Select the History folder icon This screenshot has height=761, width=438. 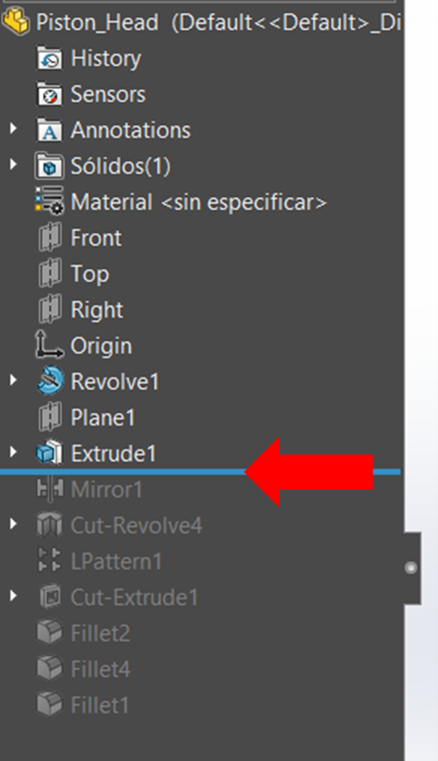point(49,58)
